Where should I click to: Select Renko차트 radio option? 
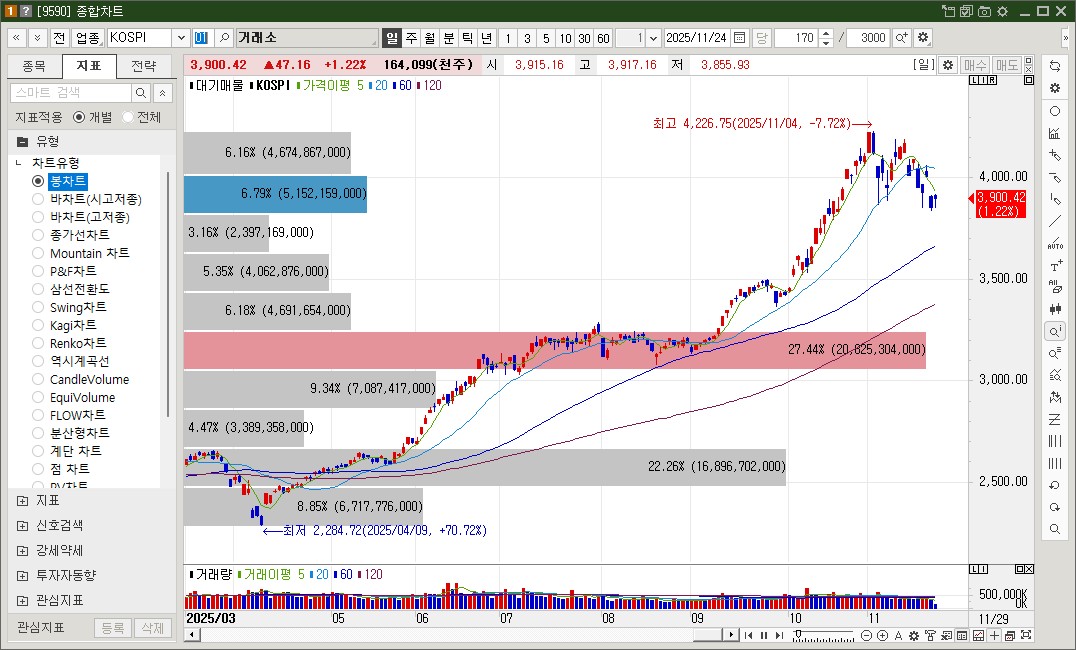pos(38,343)
